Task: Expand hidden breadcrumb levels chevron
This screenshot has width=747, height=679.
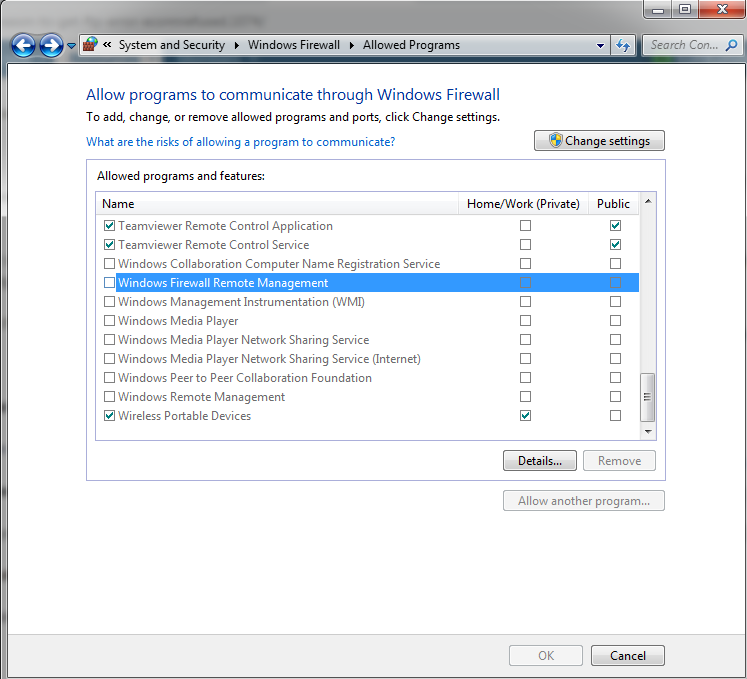Action: click(x=107, y=45)
